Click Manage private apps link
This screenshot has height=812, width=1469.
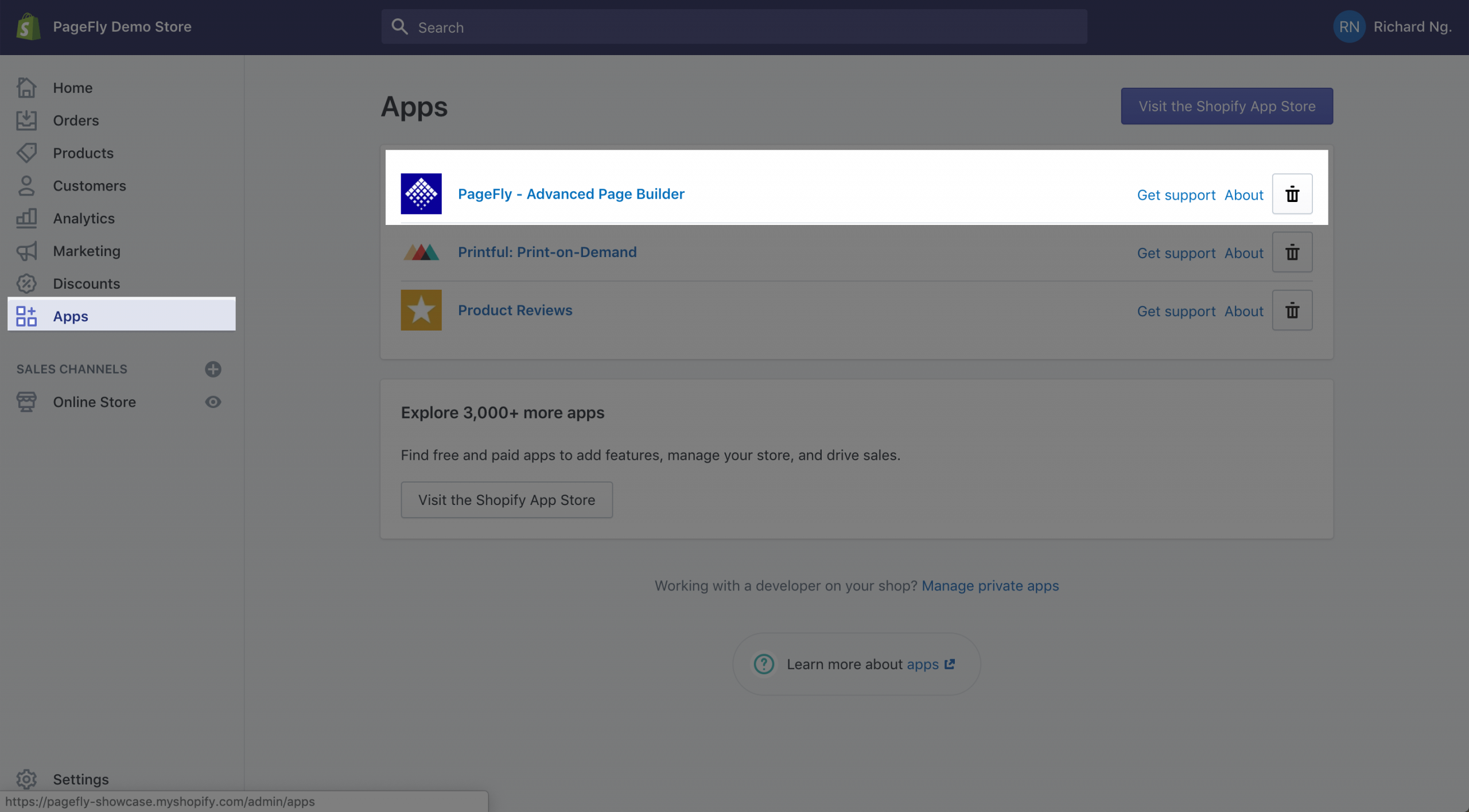pos(990,585)
